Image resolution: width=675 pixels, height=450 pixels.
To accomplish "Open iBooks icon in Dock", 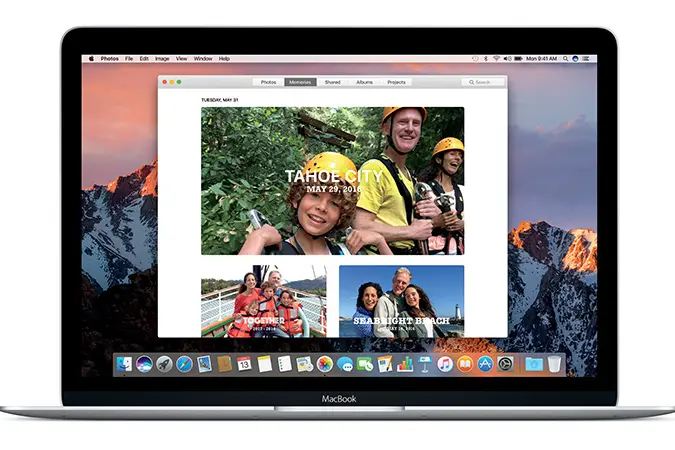I will pos(465,364).
